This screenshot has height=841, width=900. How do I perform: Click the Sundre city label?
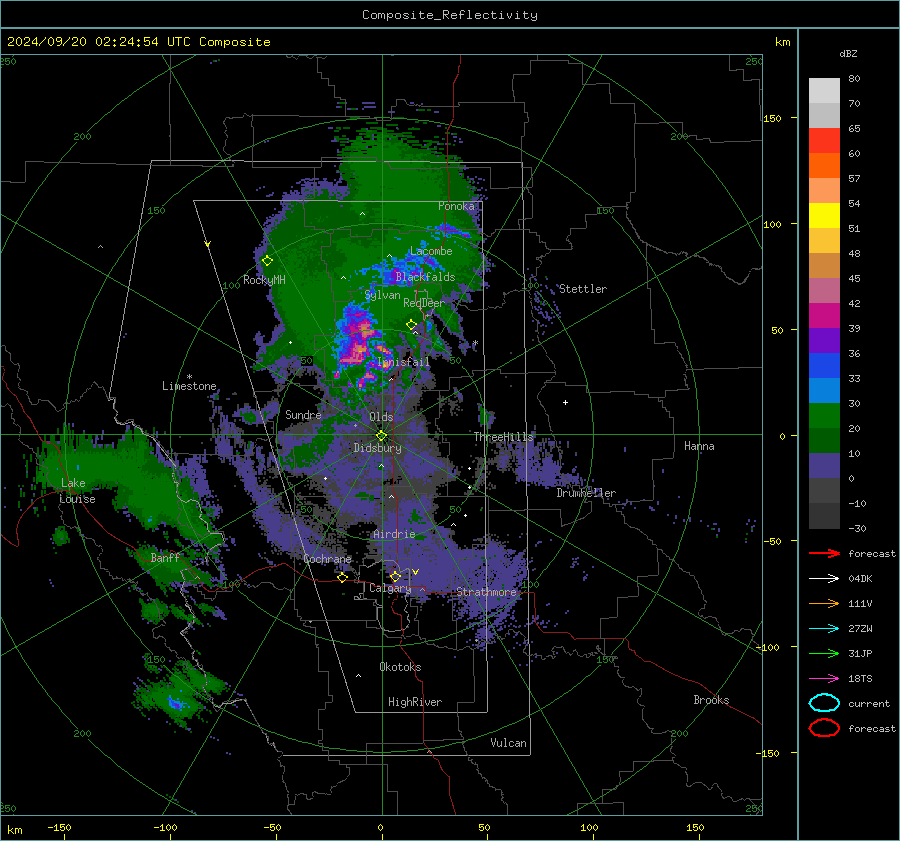pos(303,414)
